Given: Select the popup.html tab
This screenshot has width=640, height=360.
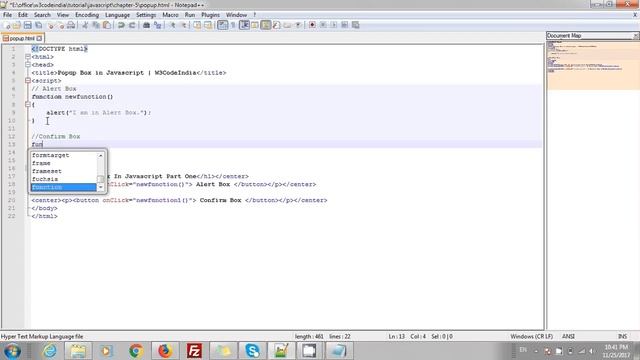Looking at the screenshot, I should [22, 38].
